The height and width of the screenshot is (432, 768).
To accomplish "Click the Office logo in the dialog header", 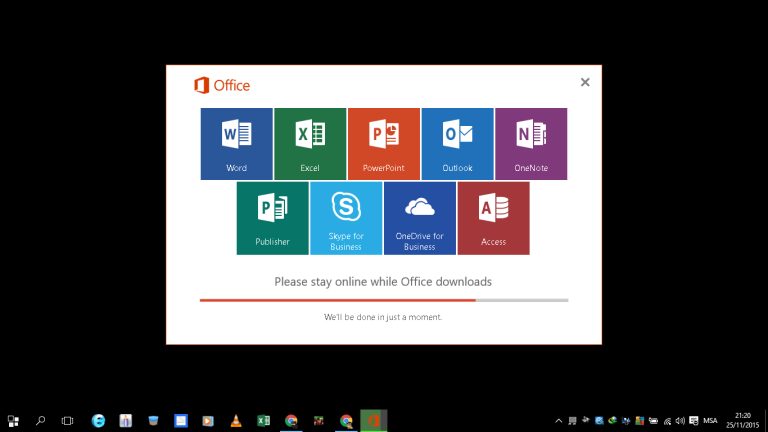I will click(222, 85).
